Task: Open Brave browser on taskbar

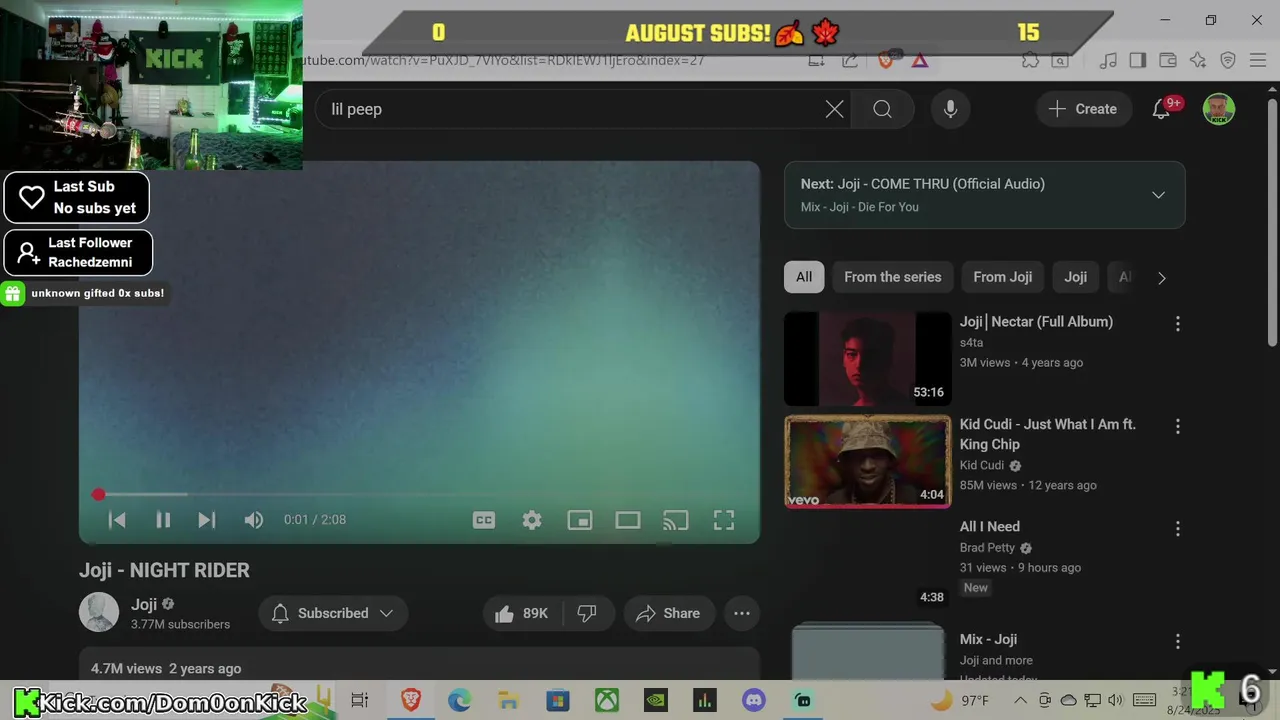Action: click(x=411, y=700)
